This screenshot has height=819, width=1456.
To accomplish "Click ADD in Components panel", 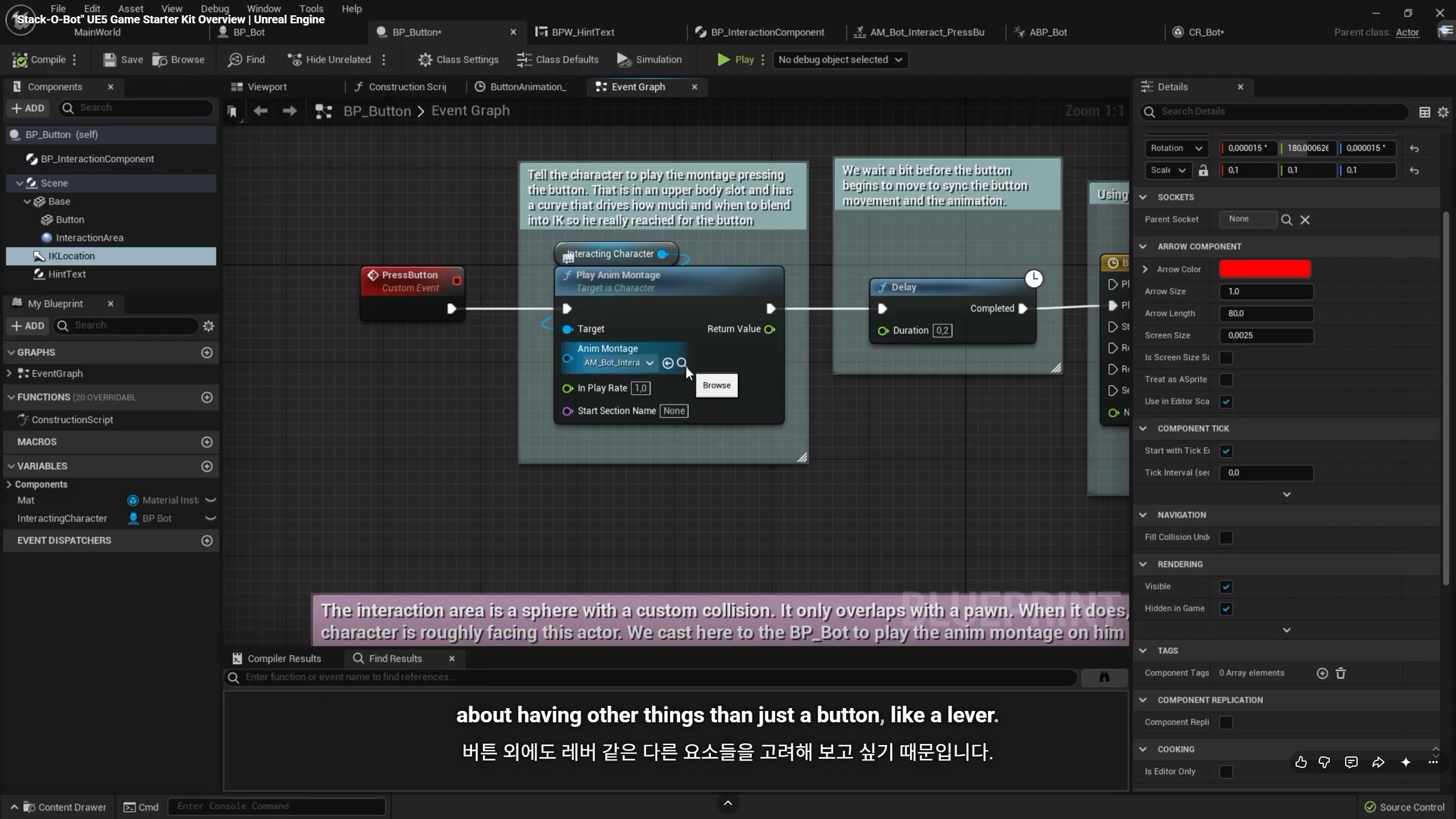I will (x=28, y=108).
